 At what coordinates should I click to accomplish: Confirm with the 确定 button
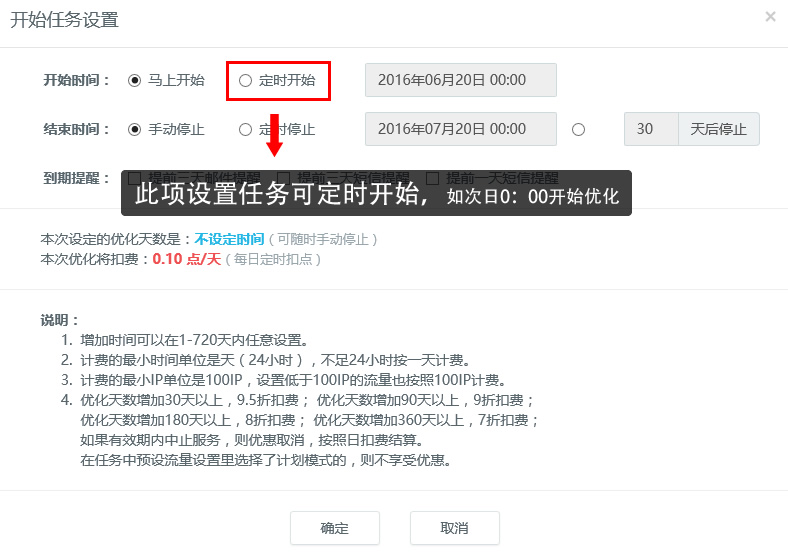tap(335, 528)
